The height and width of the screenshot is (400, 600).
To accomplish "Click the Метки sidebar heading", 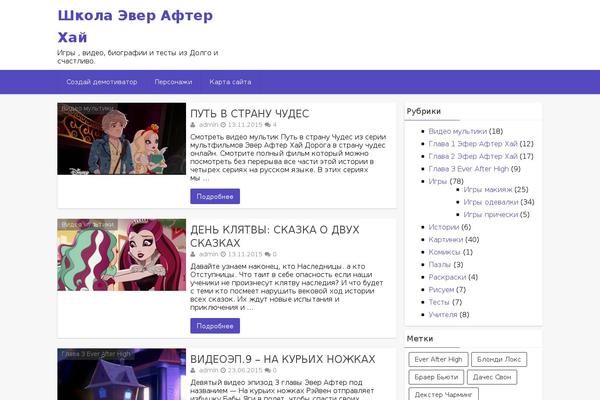I will (x=420, y=339).
